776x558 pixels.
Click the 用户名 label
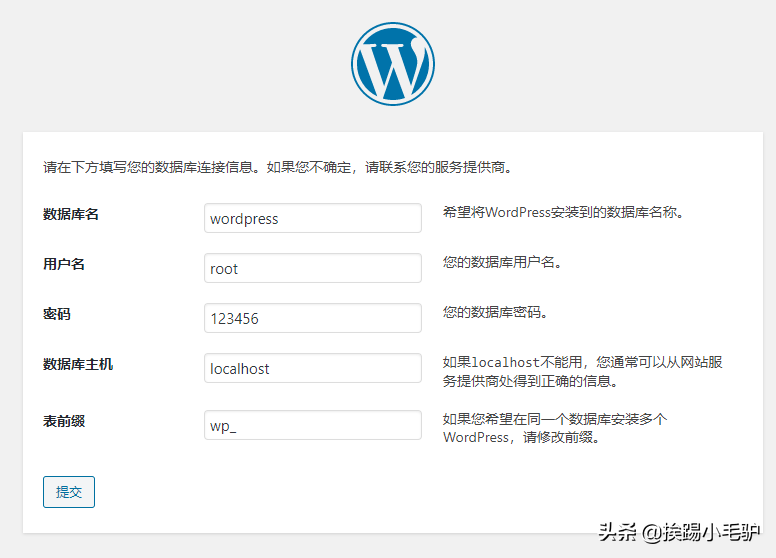(64, 264)
